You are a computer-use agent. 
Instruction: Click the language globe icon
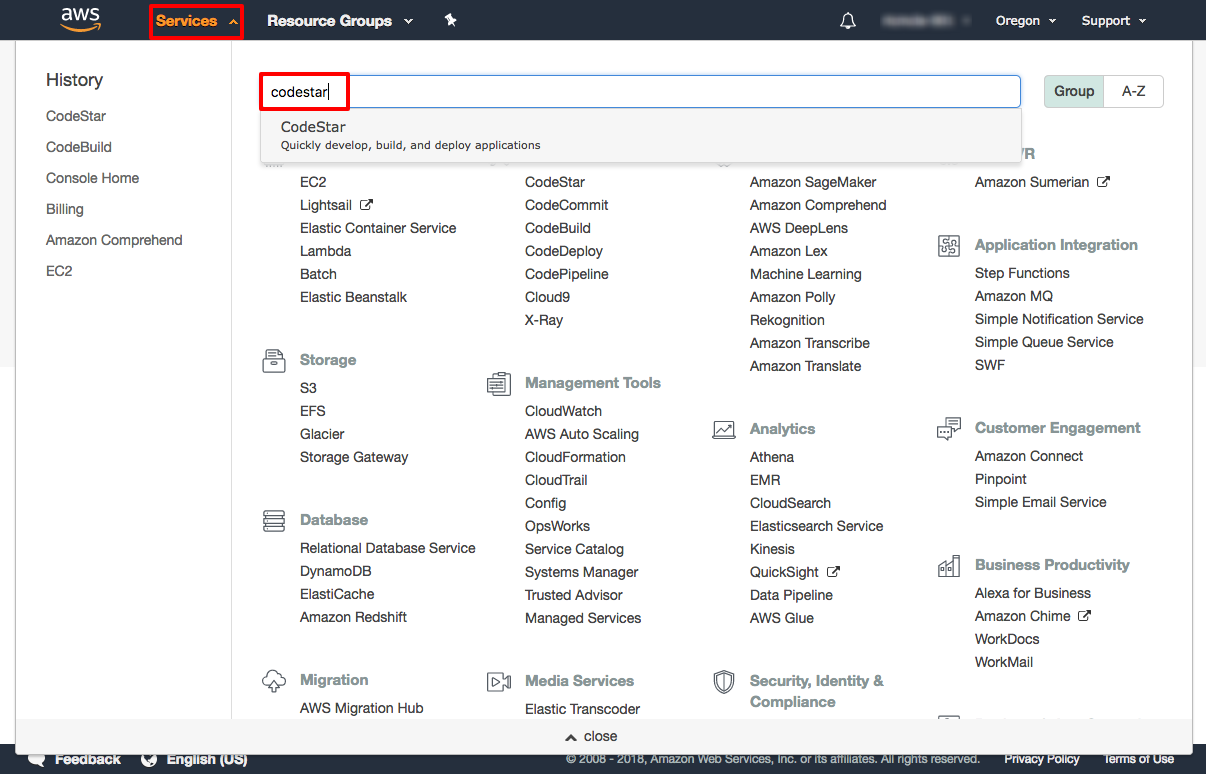tap(149, 759)
